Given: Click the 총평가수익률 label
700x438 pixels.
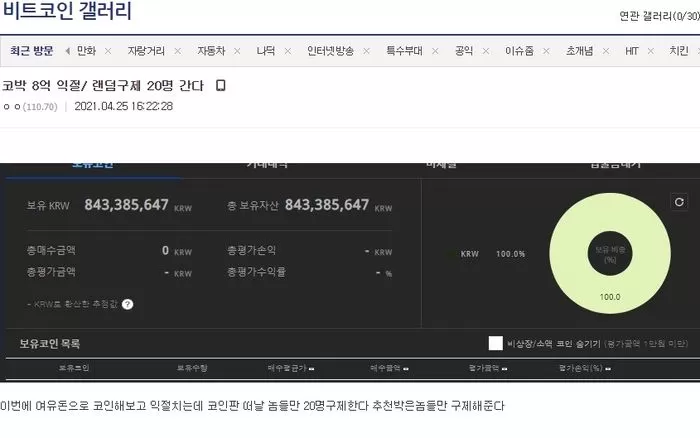Looking at the screenshot, I should (256, 272).
